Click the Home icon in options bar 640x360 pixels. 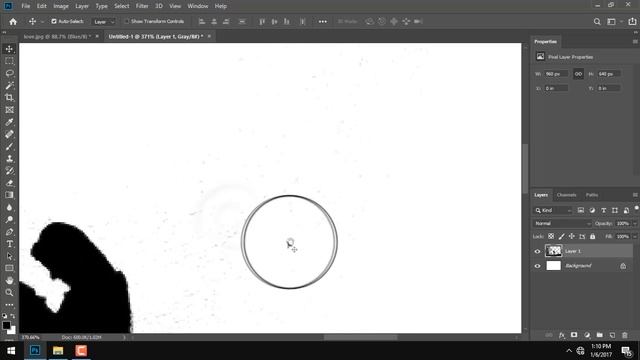pyautogui.click(x=13, y=22)
